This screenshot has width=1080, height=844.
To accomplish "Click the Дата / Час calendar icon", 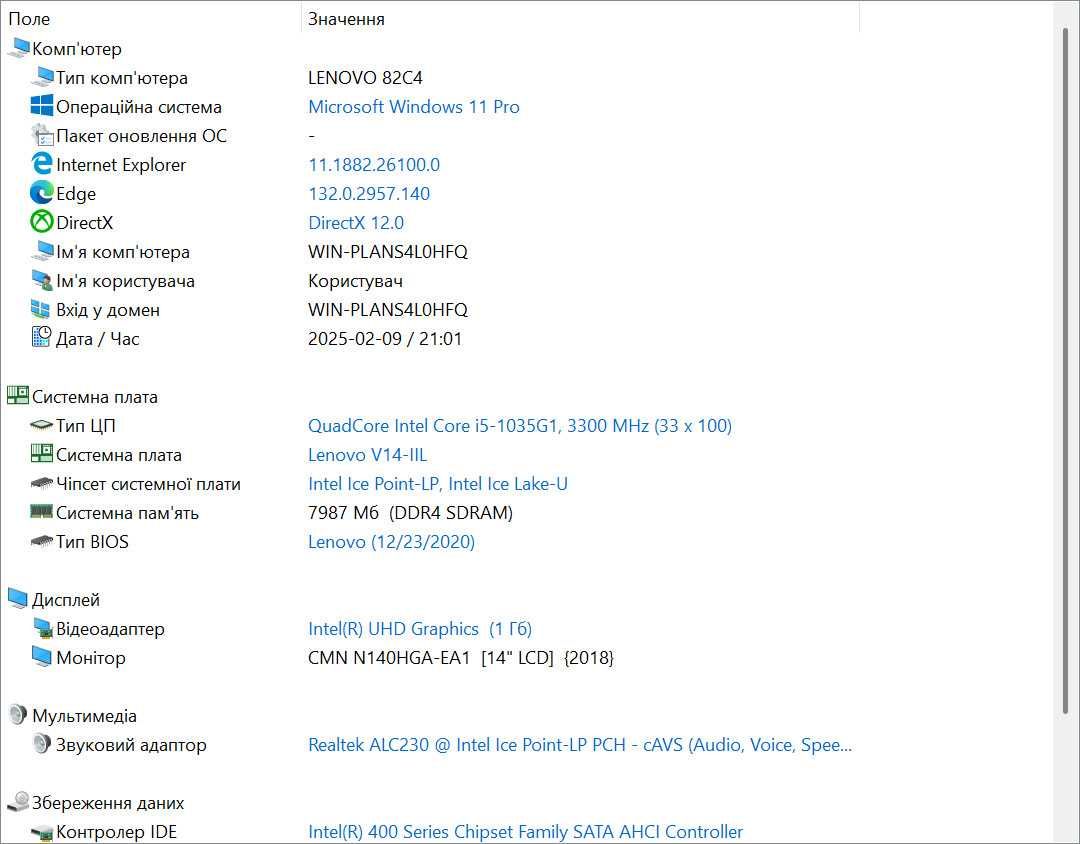I will click(x=41, y=338).
